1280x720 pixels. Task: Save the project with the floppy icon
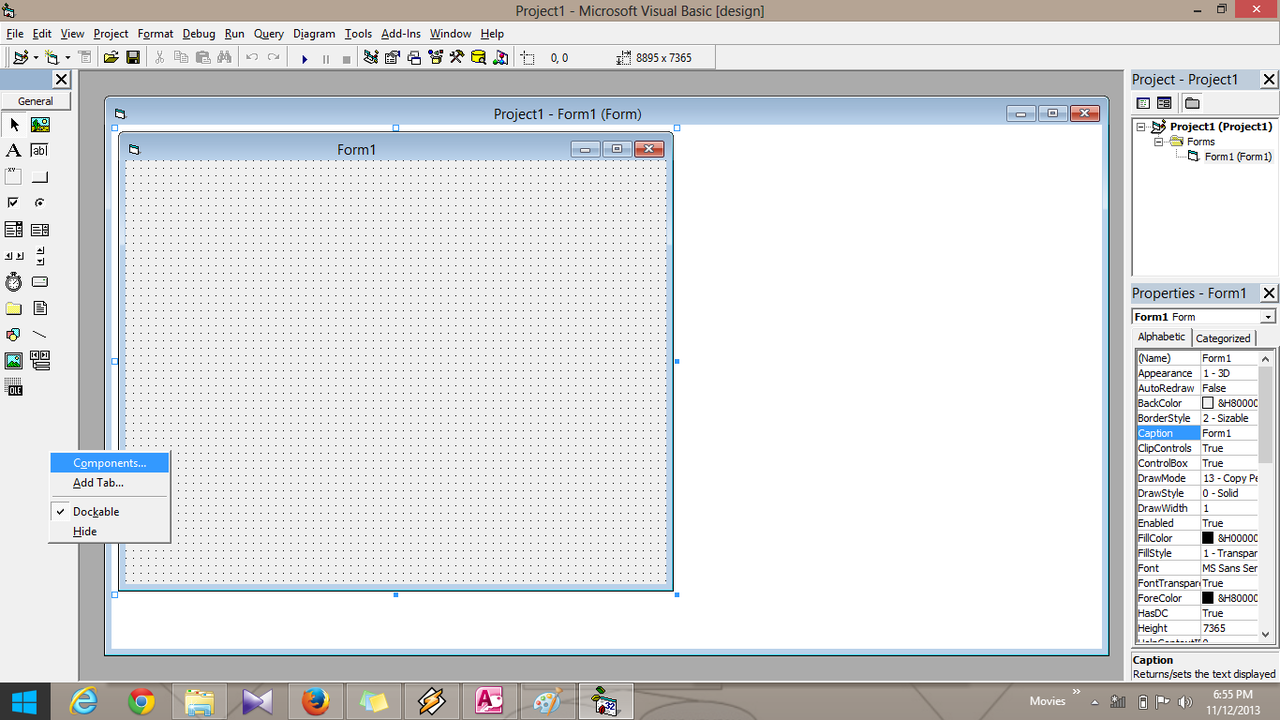[x=132, y=58]
